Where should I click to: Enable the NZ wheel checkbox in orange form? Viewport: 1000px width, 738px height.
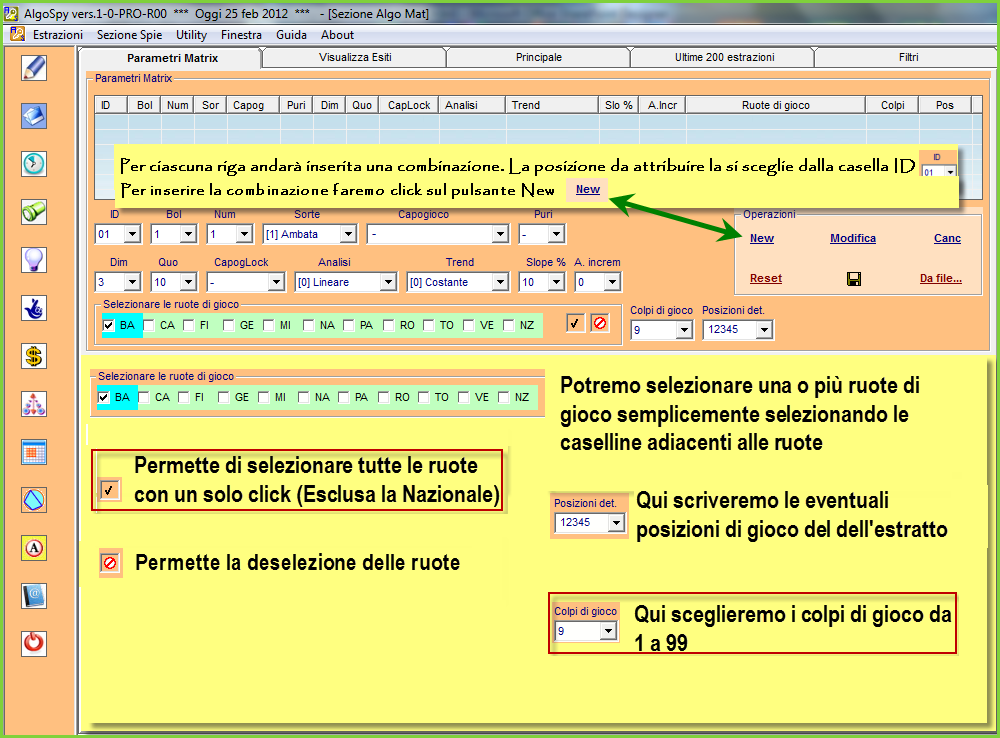point(508,325)
